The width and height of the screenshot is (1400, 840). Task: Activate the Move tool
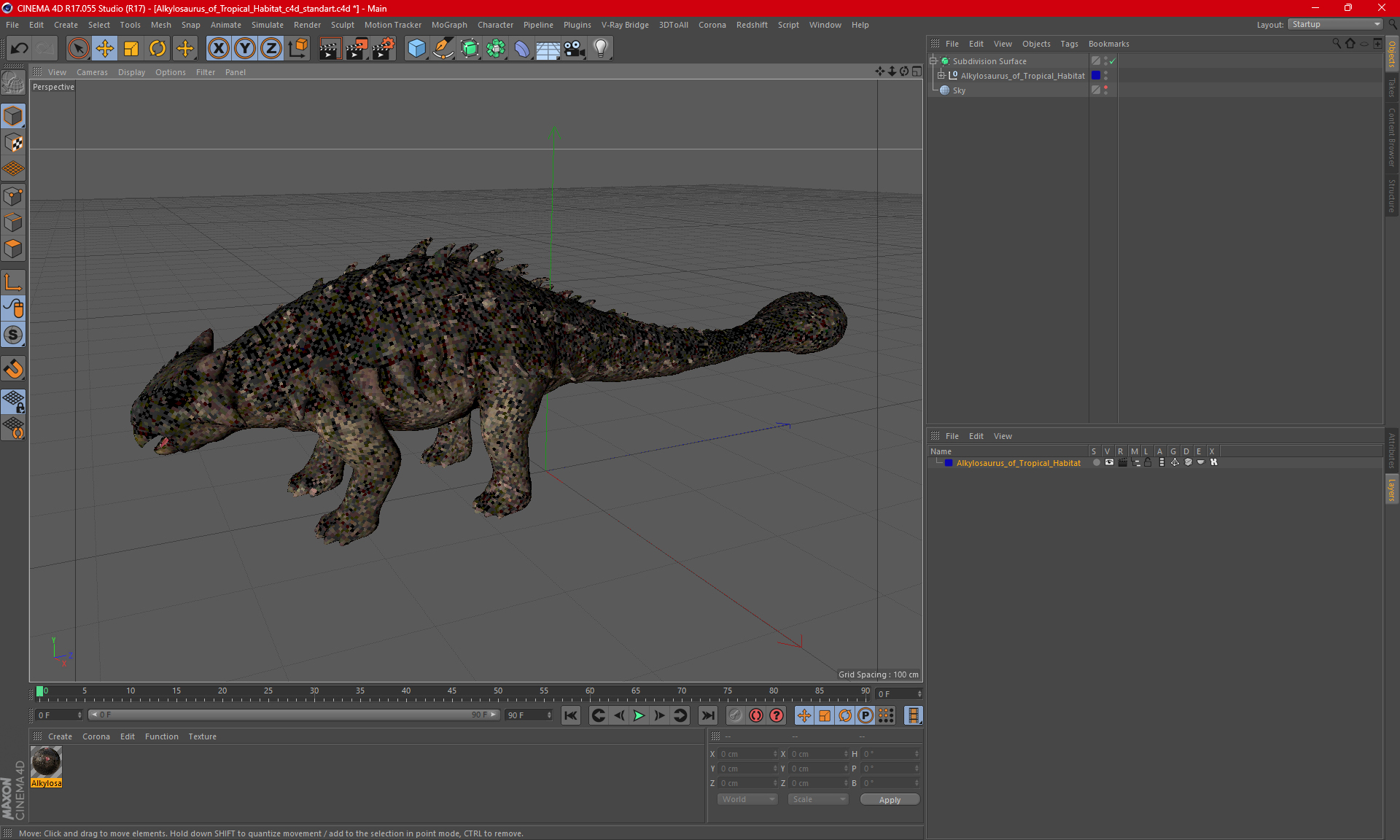[105, 48]
